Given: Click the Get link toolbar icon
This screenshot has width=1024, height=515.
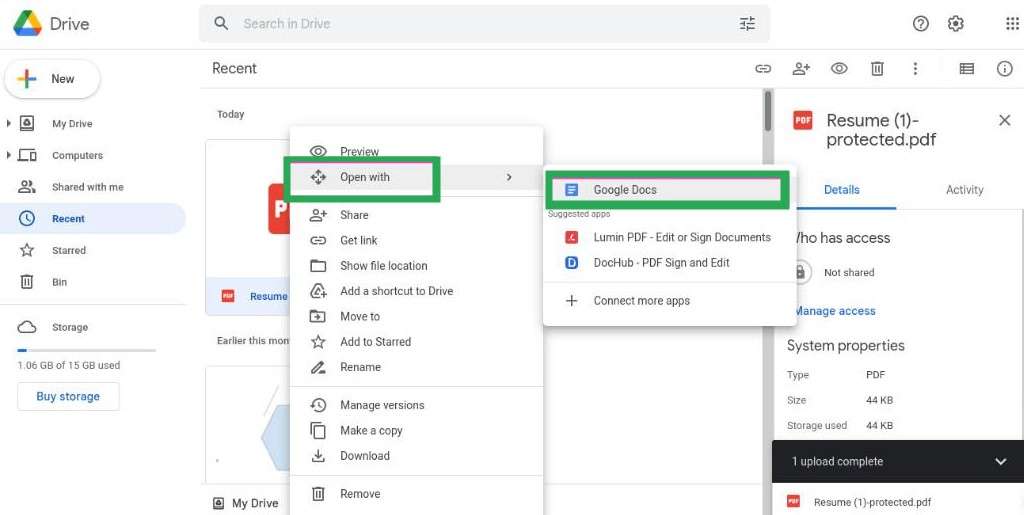Looking at the screenshot, I should tap(763, 69).
